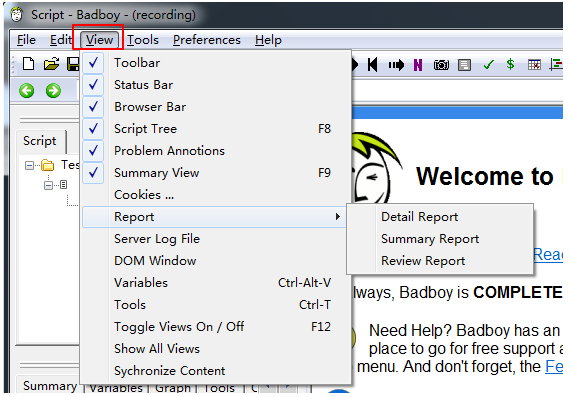569x397 pixels.
Task: Click the red table toolbar icon
Action: pyautogui.click(x=534, y=65)
